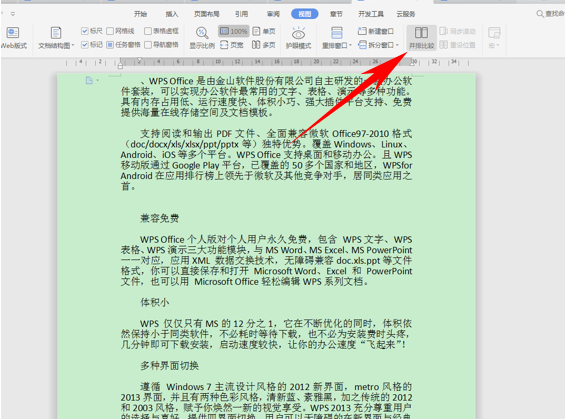Check the 表格虚框 table gridline checkbox
565x420 pixels.
point(148,31)
